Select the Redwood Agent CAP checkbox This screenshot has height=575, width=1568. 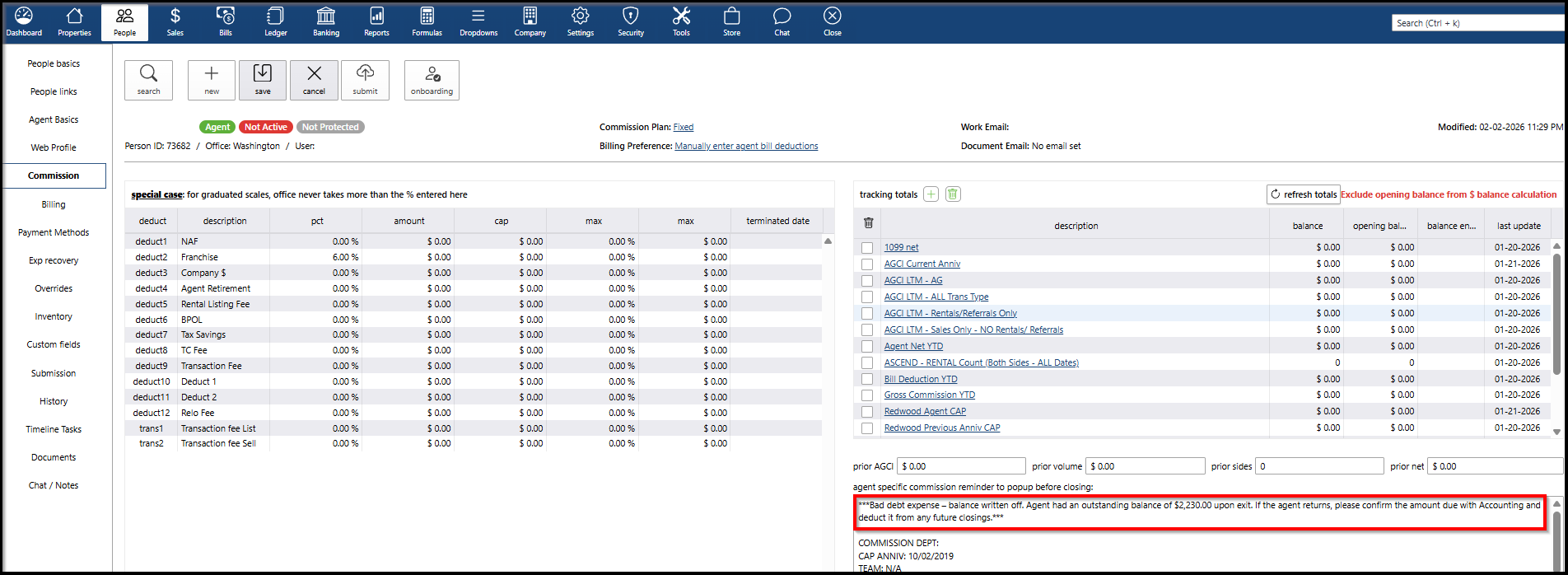867,412
